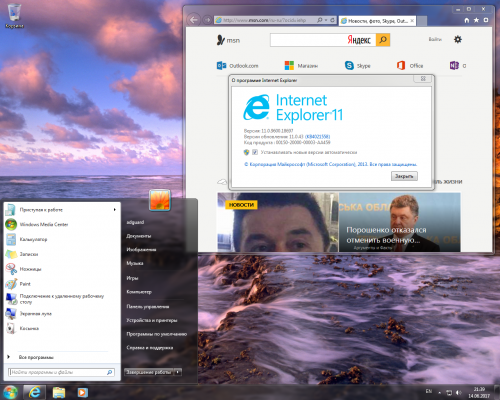This screenshot has height=400, width=500.
Task: Open the НОВОСТИ news thumbnail image
Action: (x=278, y=222)
